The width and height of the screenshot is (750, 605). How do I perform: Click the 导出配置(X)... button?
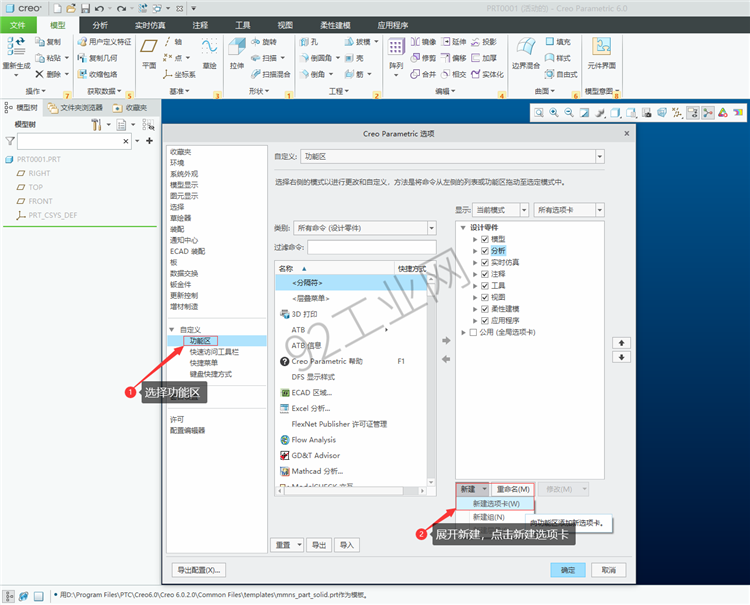point(199,570)
